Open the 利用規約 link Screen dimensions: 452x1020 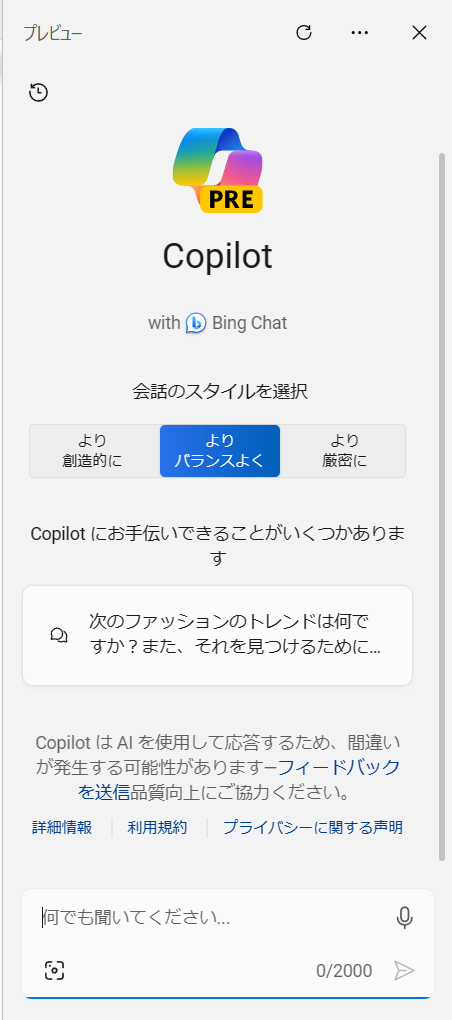tap(157, 827)
